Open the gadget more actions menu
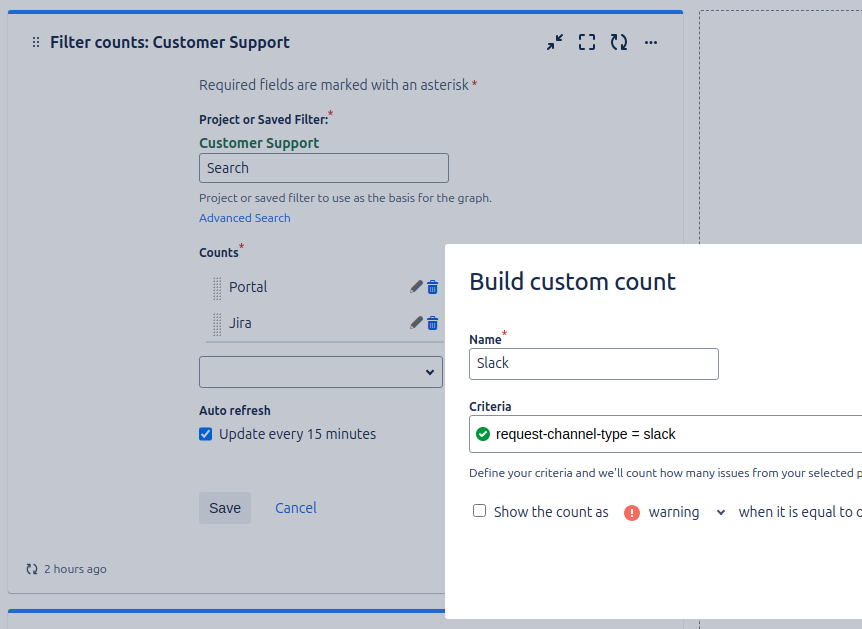 651,42
